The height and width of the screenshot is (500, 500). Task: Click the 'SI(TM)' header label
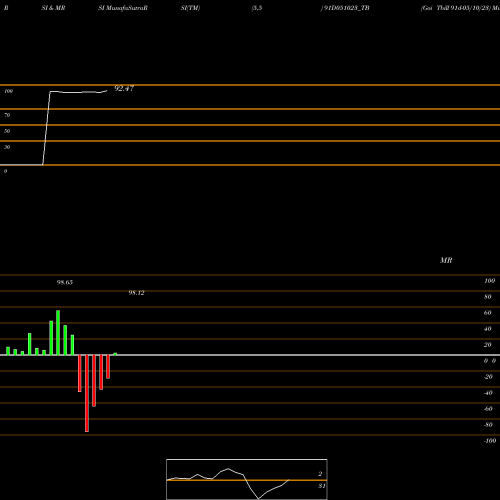point(190,8)
